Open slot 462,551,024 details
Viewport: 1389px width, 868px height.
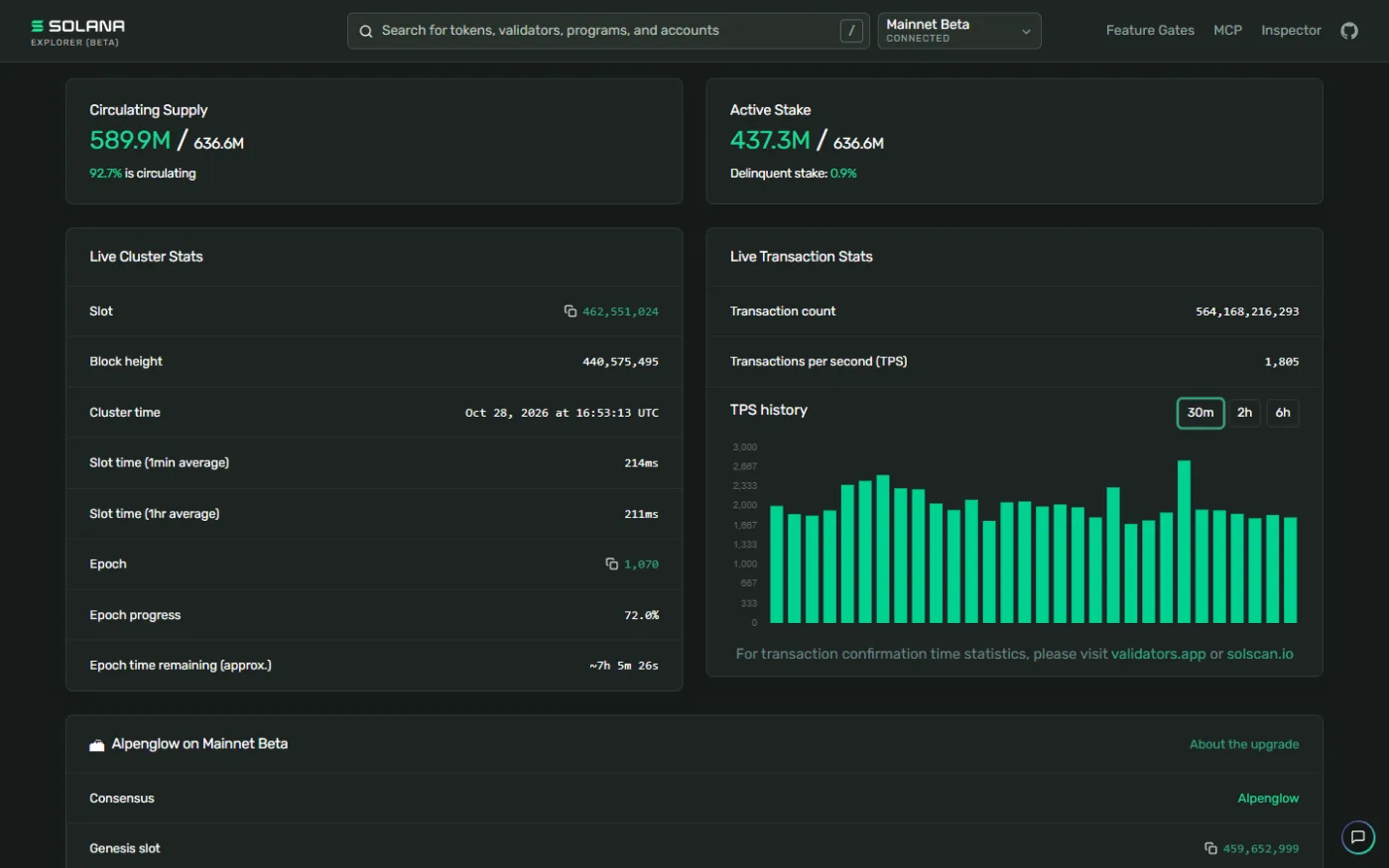click(x=620, y=311)
